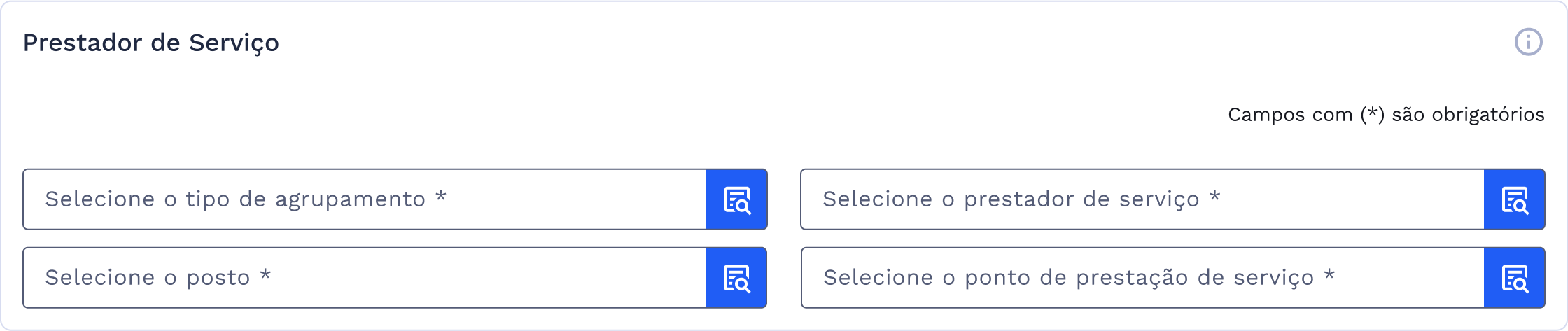Click 'Selecione o ponto de prestação' placeholder text
Screen dimensions: 1568x331
[1068, 278]
